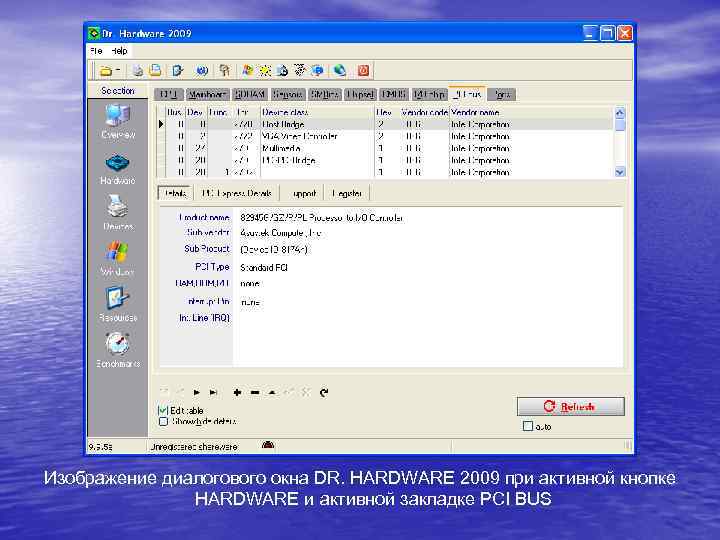Switch to the CMOS tab
Viewport: 720px width, 540px height.
click(x=394, y=95)
